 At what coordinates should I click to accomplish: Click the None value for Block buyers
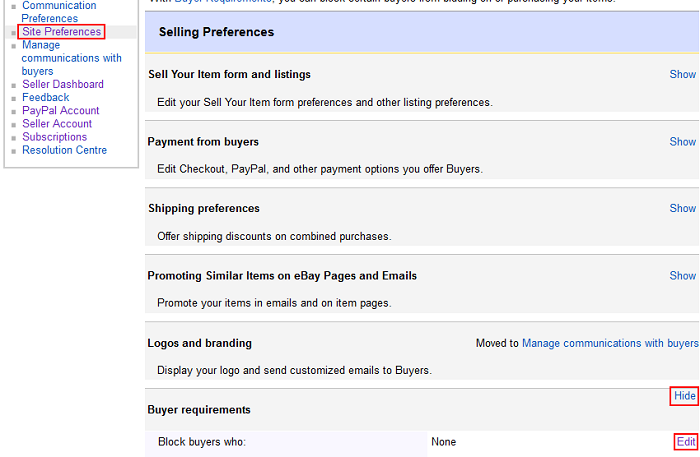point(443,442)
